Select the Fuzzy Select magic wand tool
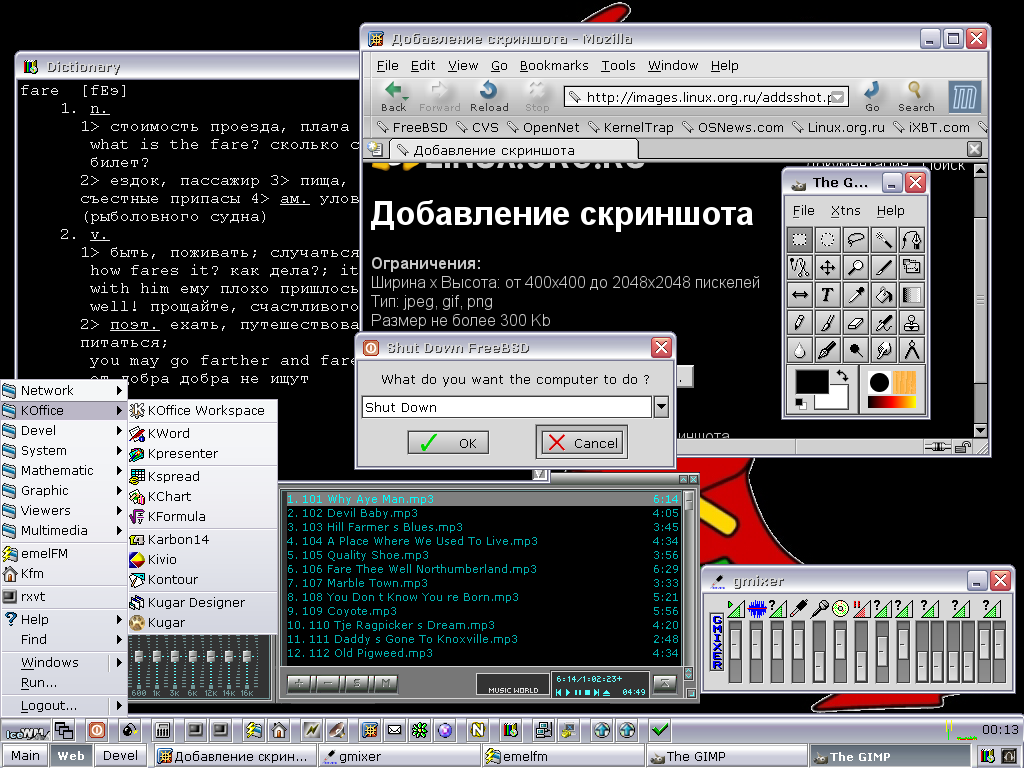The height and width of the screenshot is (768, 1024). [x=883, y=240]
